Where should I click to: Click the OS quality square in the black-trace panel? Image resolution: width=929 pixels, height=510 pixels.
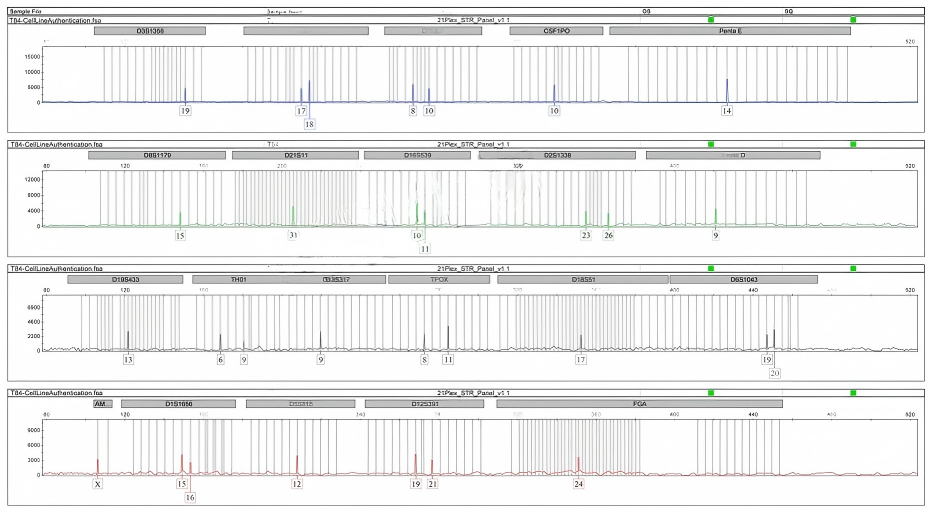pyautogui.click(x=711, y=269)
